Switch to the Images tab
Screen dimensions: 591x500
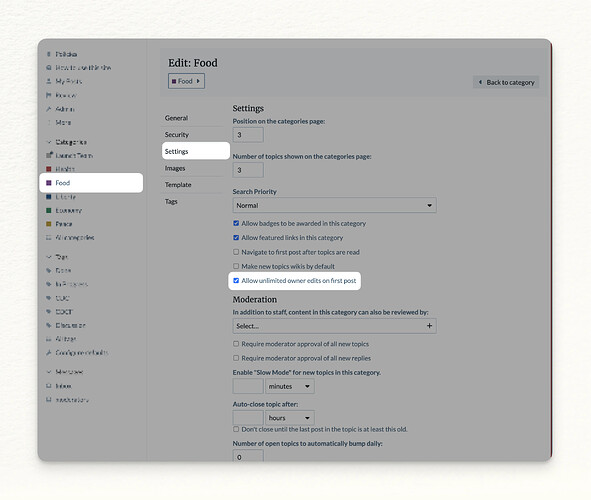[x=175, y=168]
